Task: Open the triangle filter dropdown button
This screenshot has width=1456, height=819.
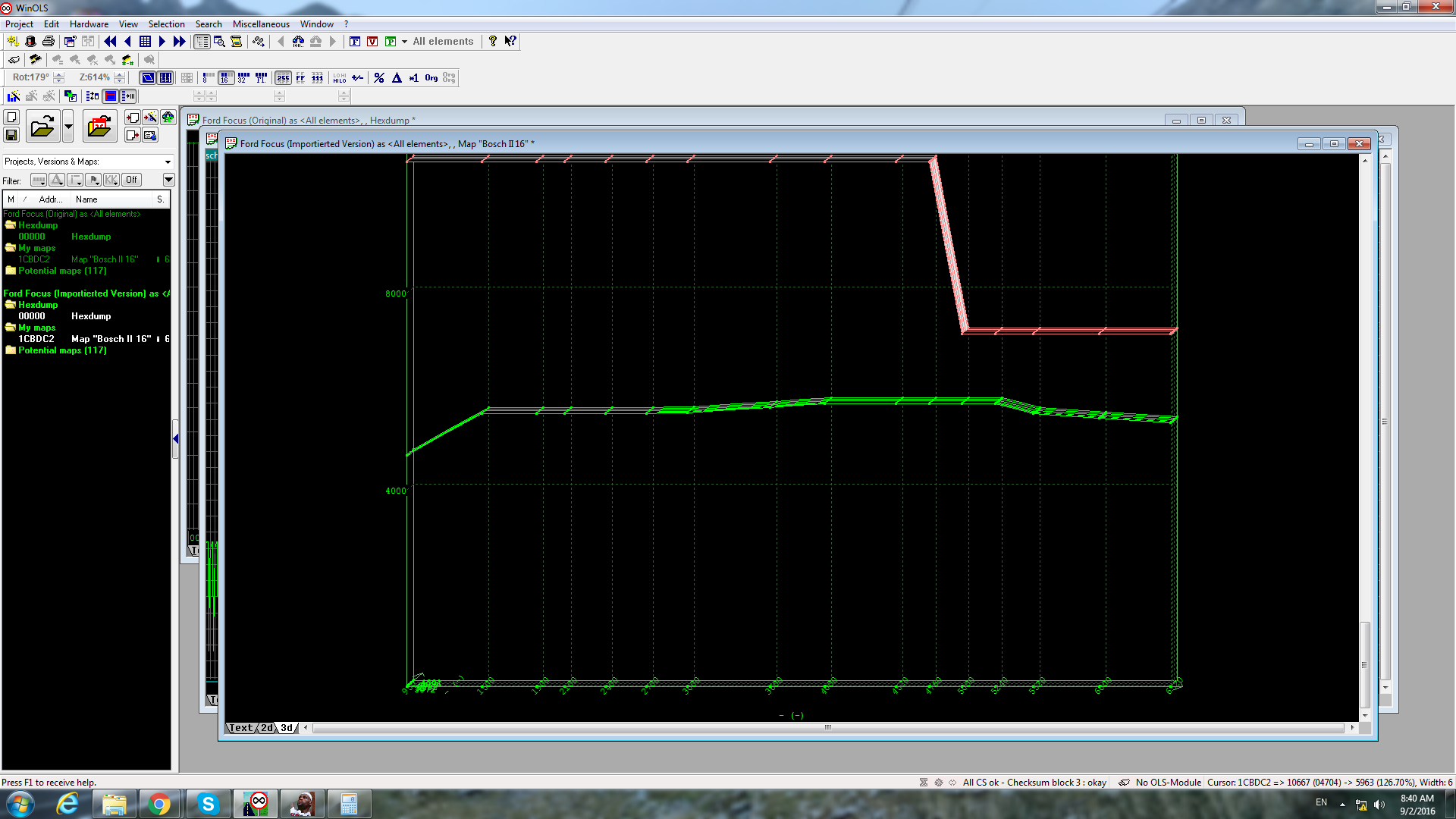Action: coord(57,180)
